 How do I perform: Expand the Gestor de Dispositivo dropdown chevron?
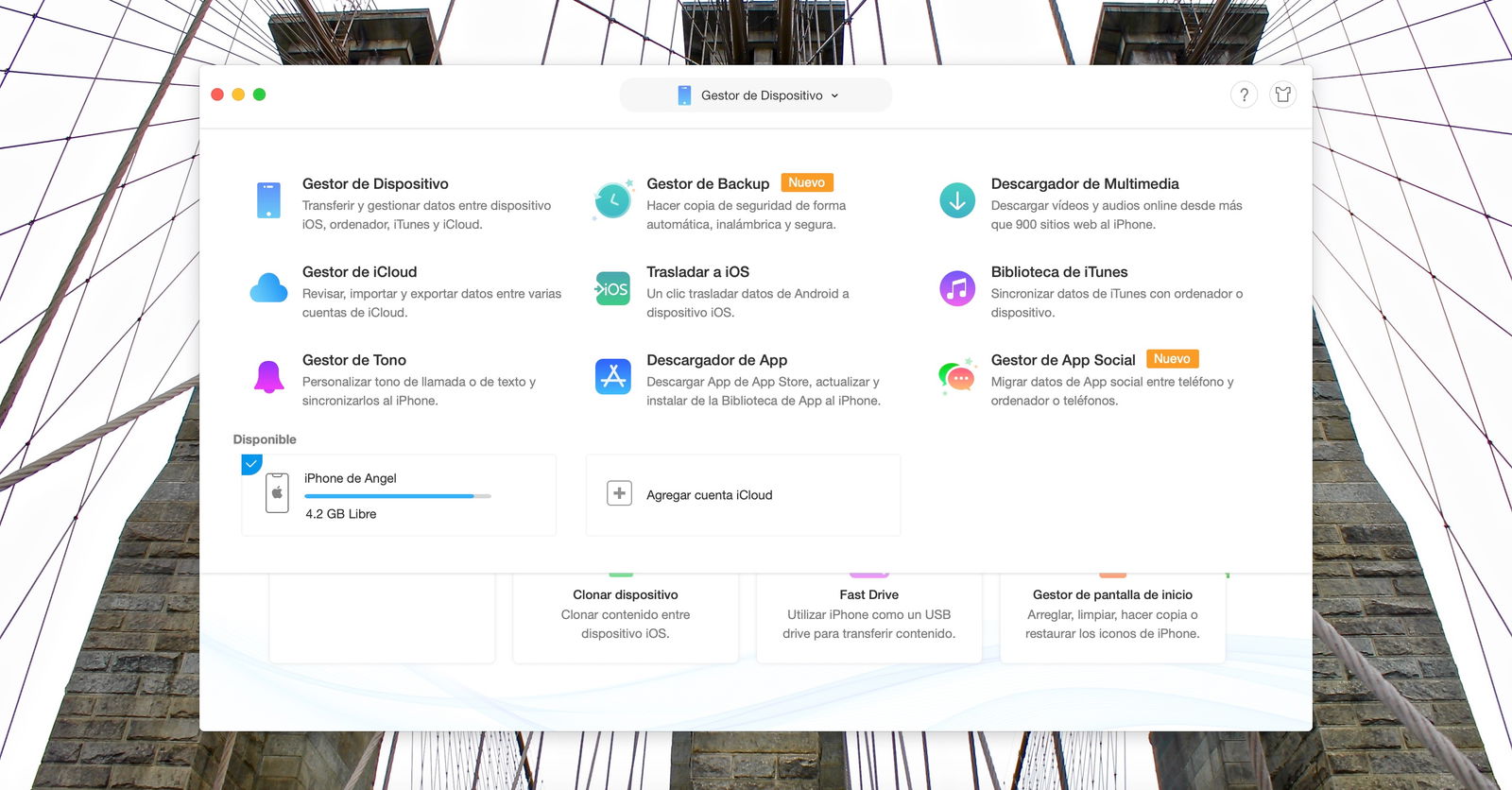pos(834,95)
